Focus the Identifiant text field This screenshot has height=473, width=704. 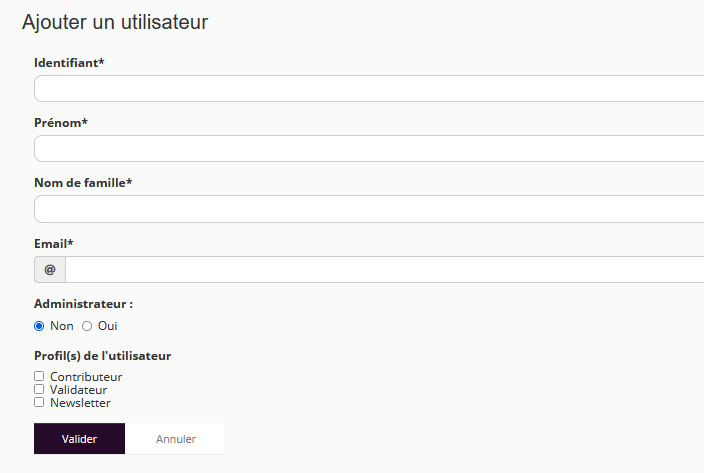370,89
